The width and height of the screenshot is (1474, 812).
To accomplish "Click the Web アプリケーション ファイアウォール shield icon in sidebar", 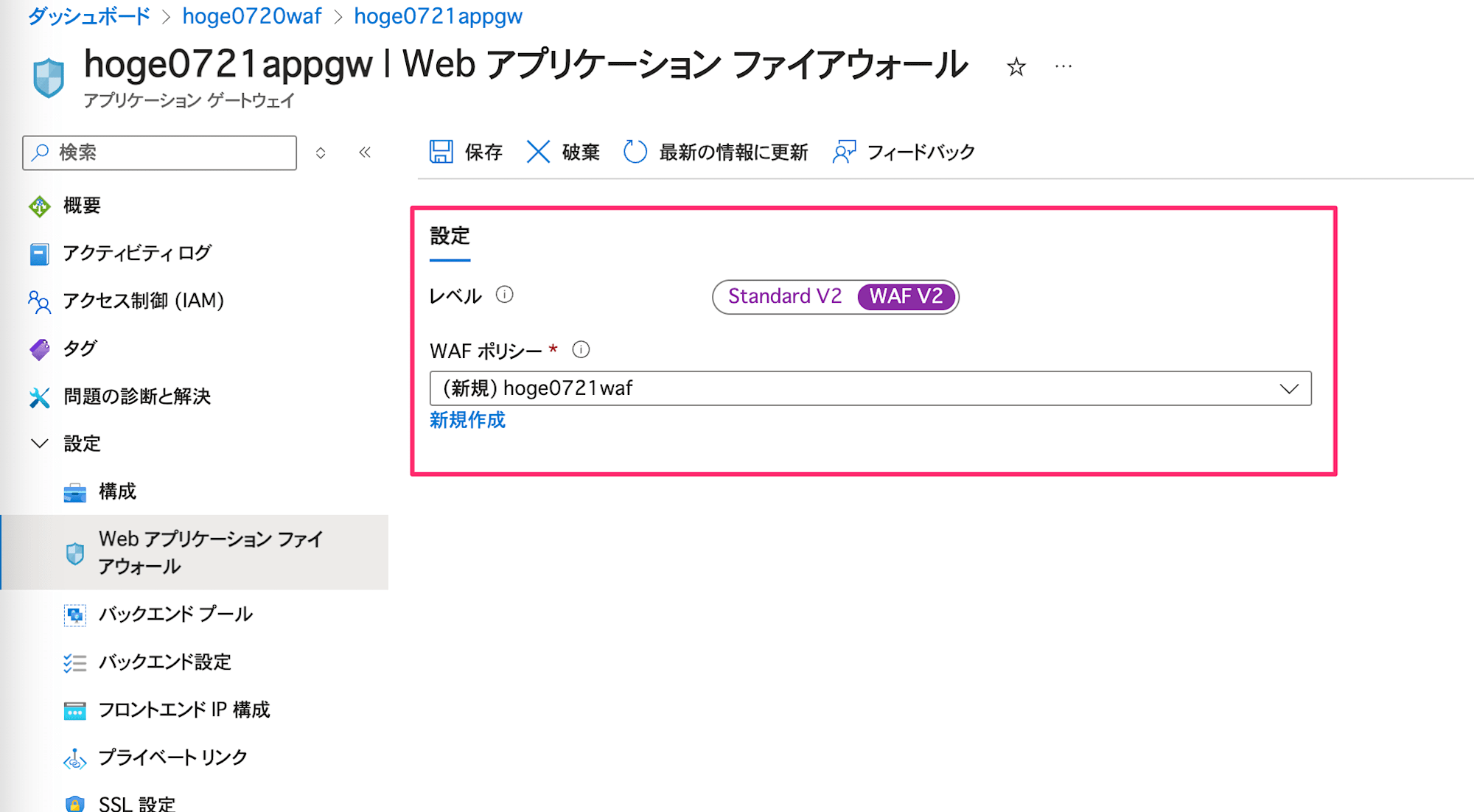I will [x=74, y=553].
